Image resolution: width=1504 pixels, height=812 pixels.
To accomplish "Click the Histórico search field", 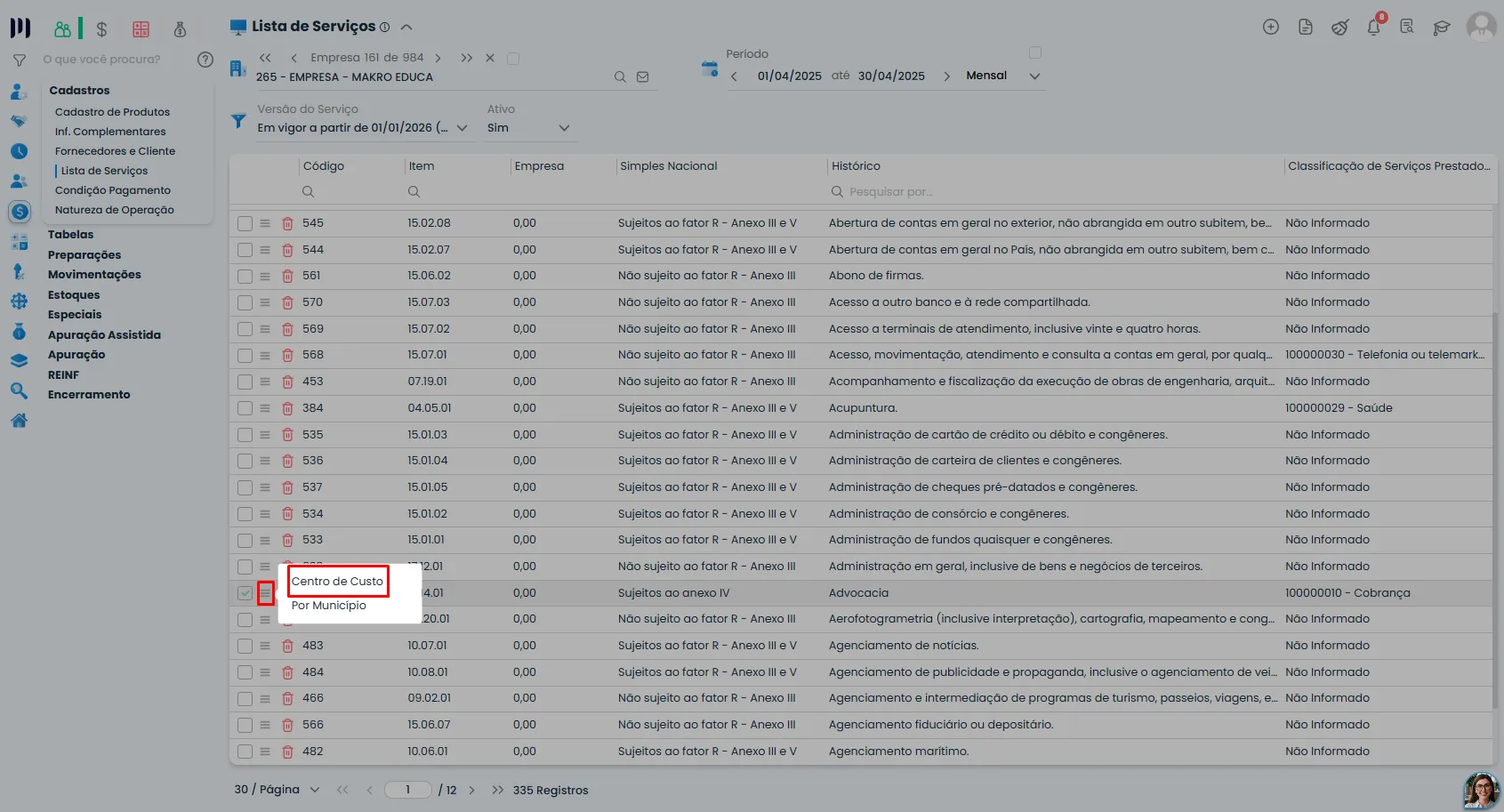I will pos(1054,192).
